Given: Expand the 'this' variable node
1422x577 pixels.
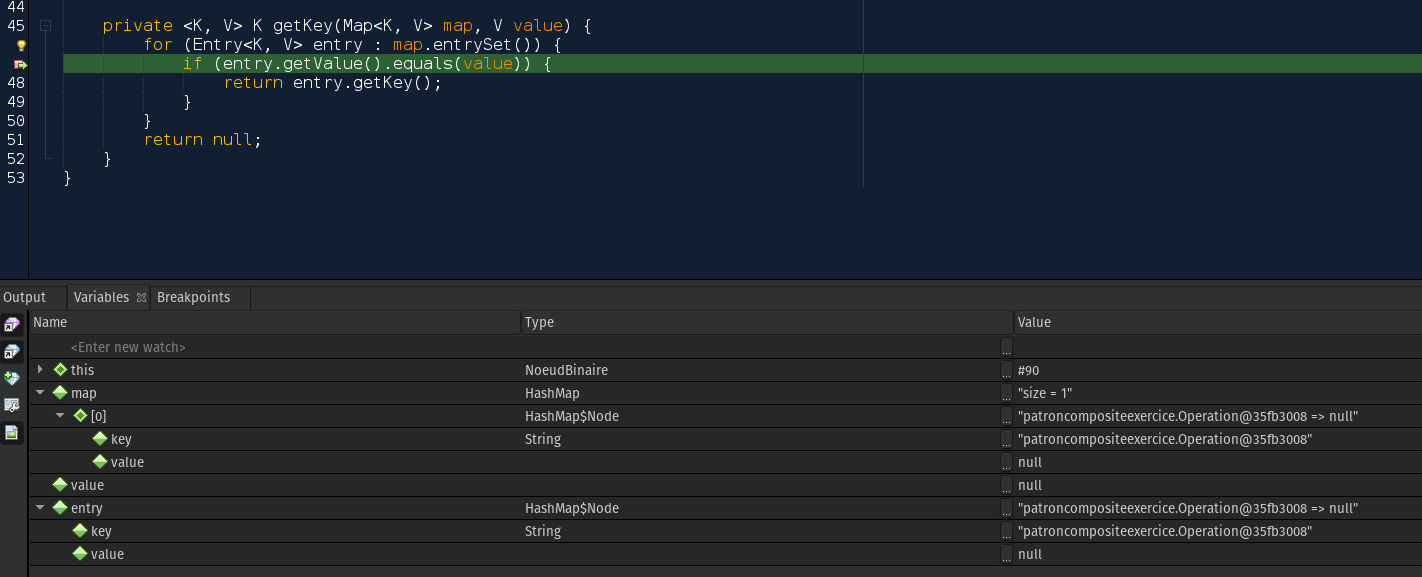Looking at the screenshot, I should coord(40,370).
